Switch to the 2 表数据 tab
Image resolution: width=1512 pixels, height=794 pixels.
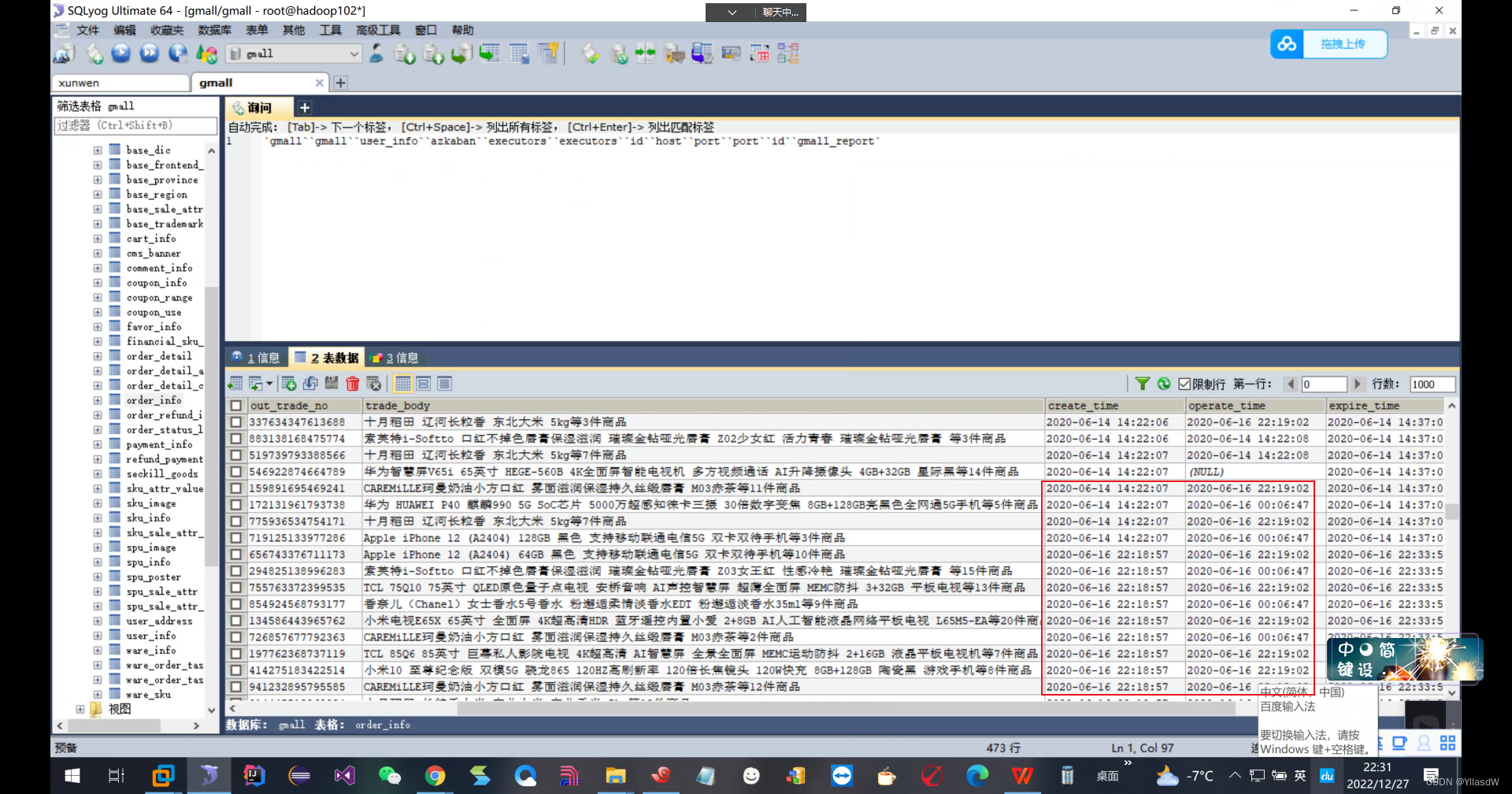[326, 358]
